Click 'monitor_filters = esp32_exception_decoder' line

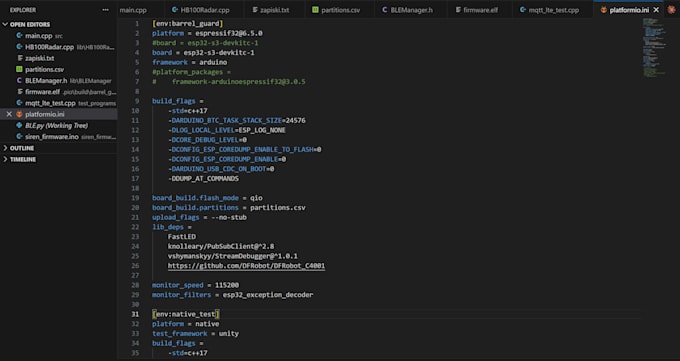[x=232, y=295]
